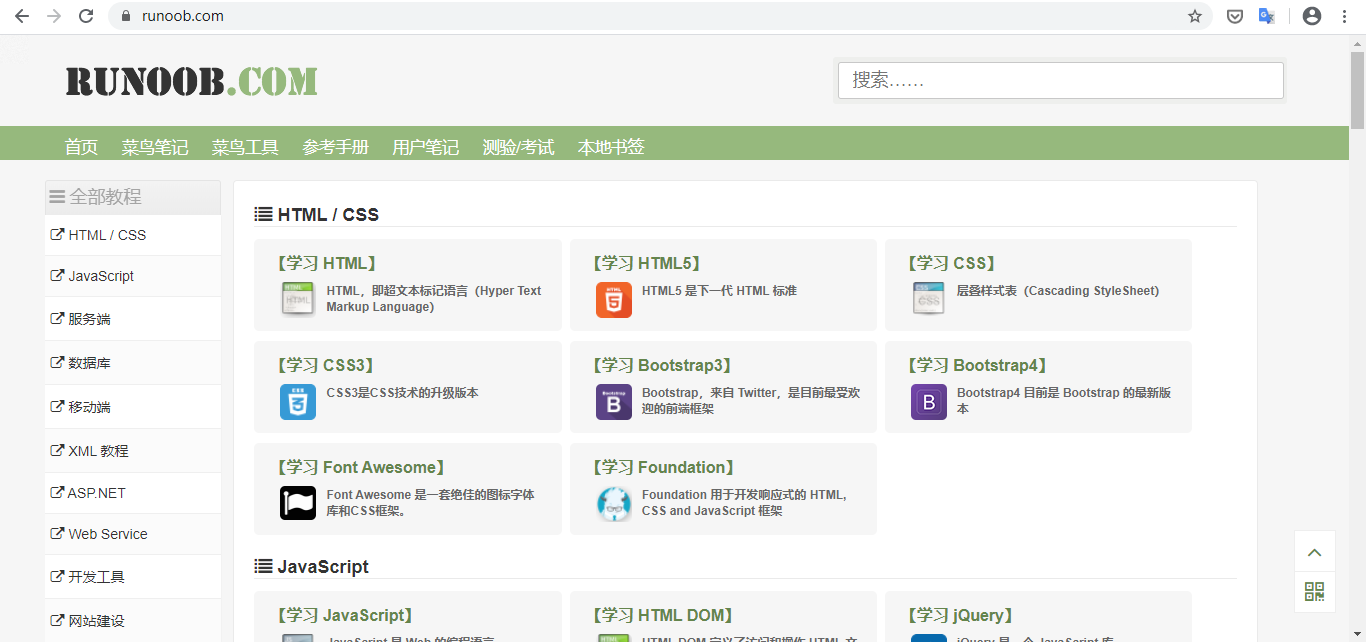This screenshot has width=1366, height=642.
Task: Click the Bootstrap4 purple B icon
Action: (x=929, y=401)
